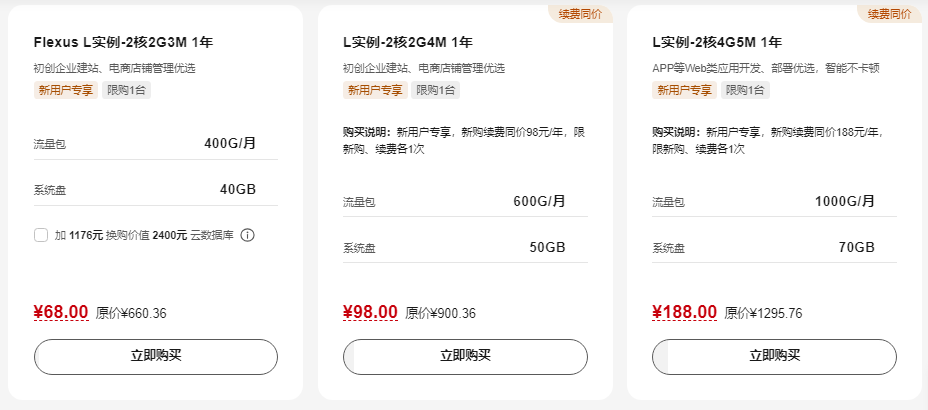Click the 续费同价 badge on the 2核4G5M card
928x410 pixels.
tap(889, 14)
